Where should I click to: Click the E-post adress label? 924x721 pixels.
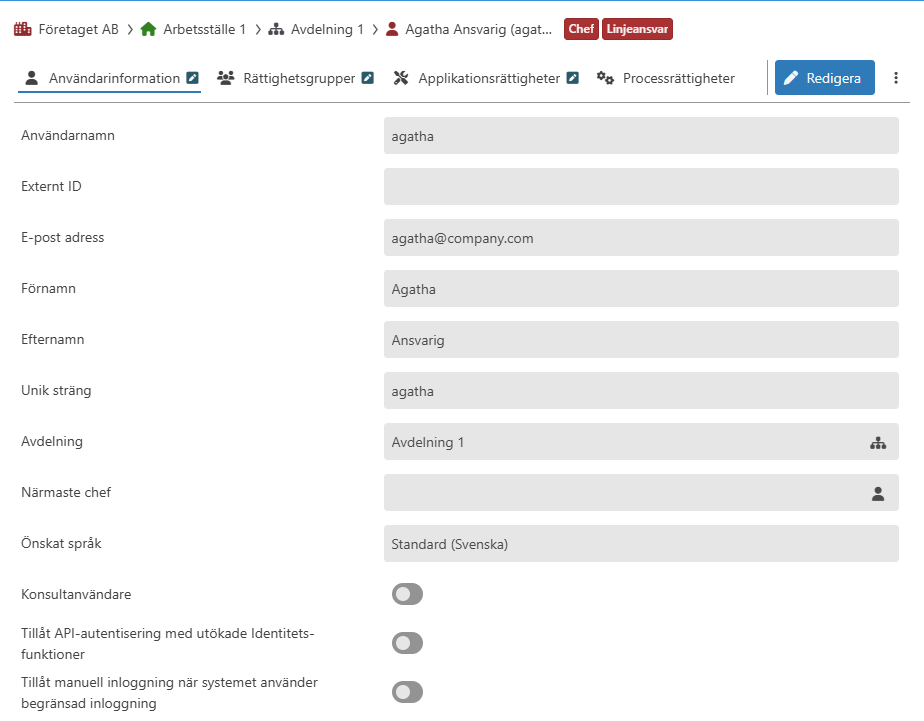tap(62, 237)
